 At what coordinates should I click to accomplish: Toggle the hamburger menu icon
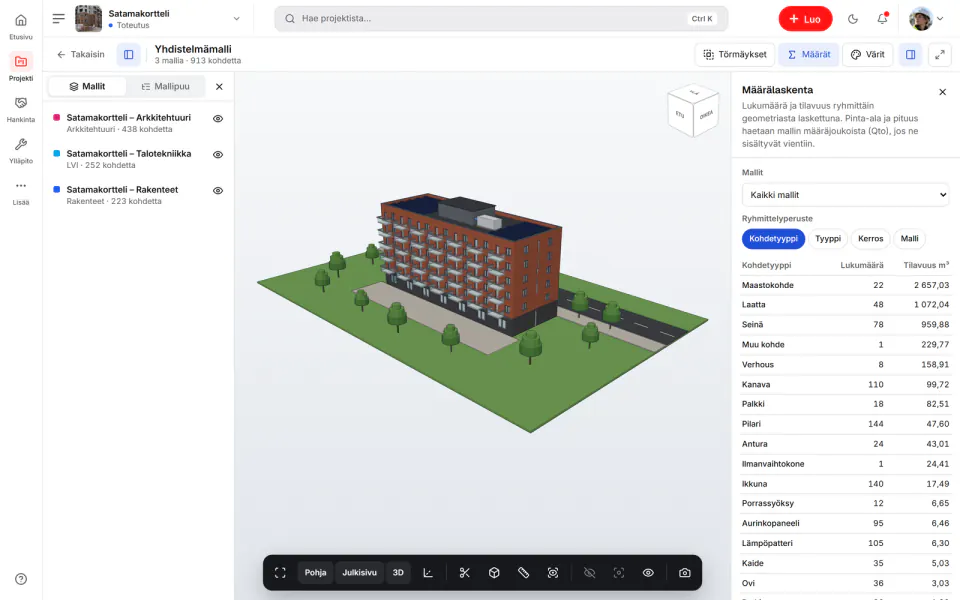[x=59, y=18]
